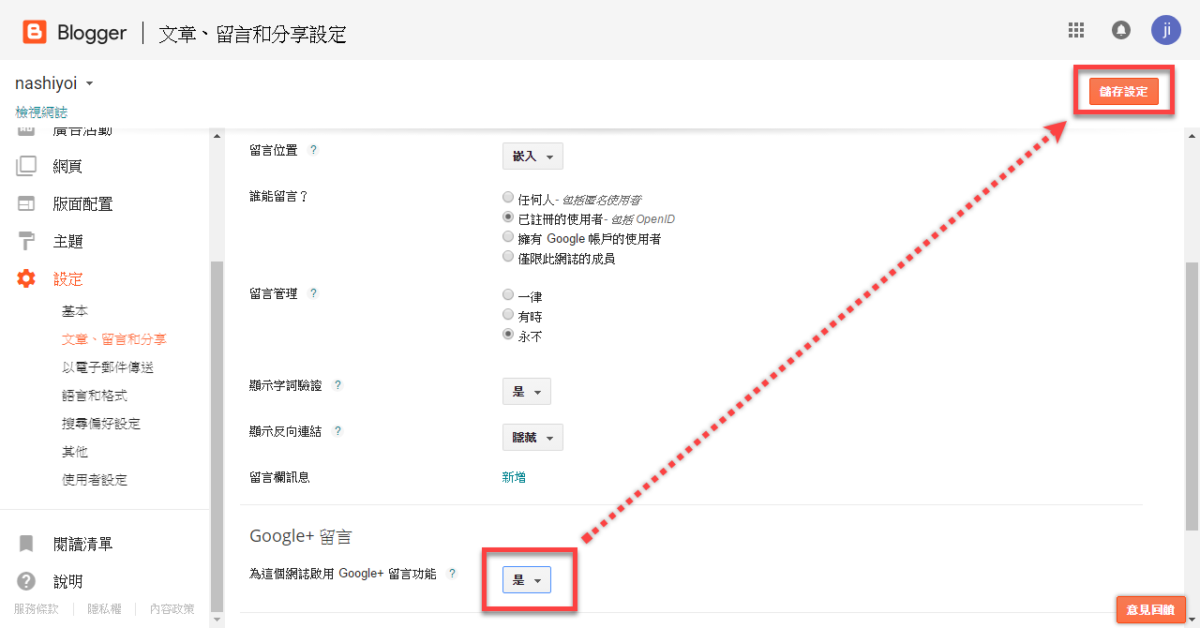Open 文章、留言和分享 settings submenu
Viewport: 1200px width, 628px height.
(x=114, y=340)
